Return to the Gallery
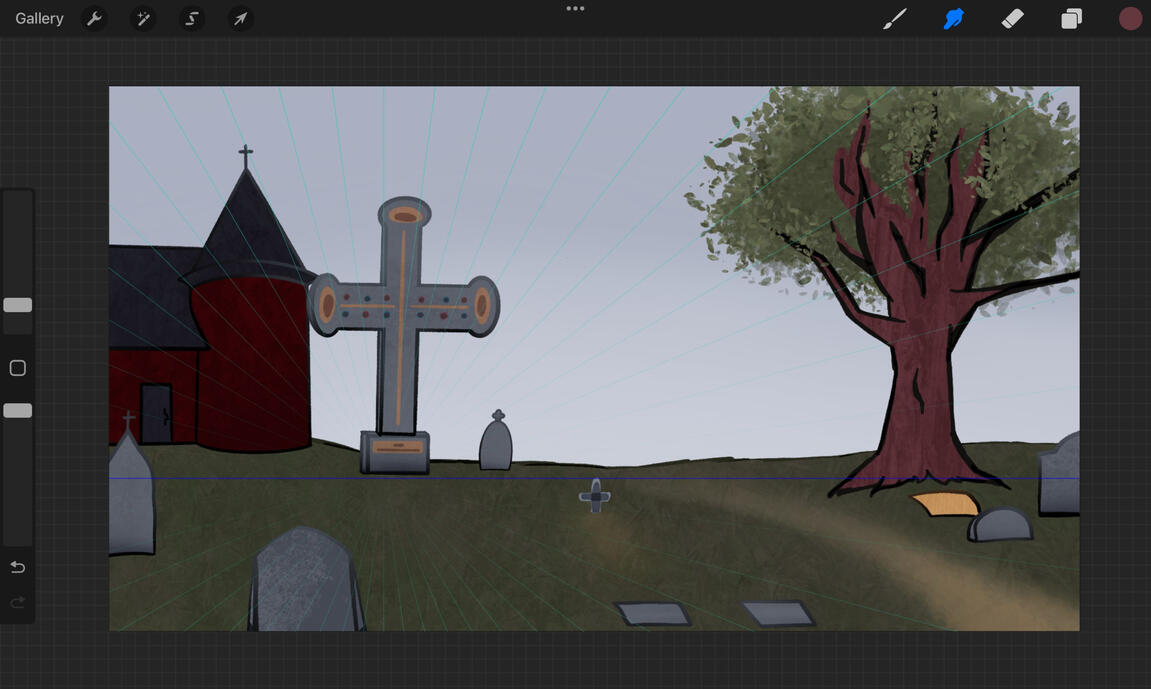 pos(39,19)
